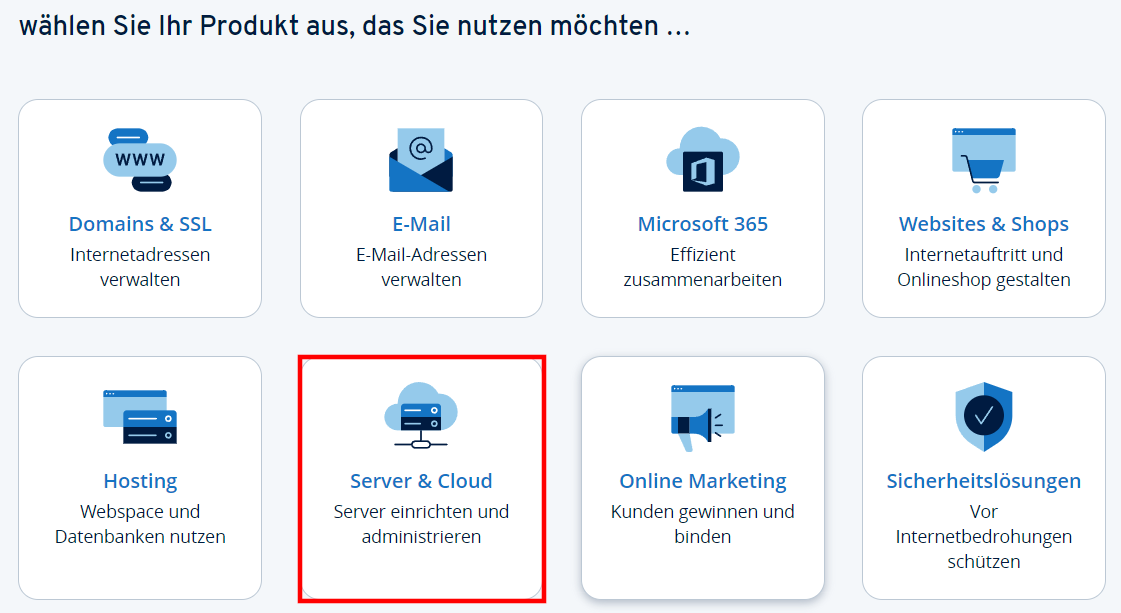Open the Microsoft 365 link

point(703,224)
